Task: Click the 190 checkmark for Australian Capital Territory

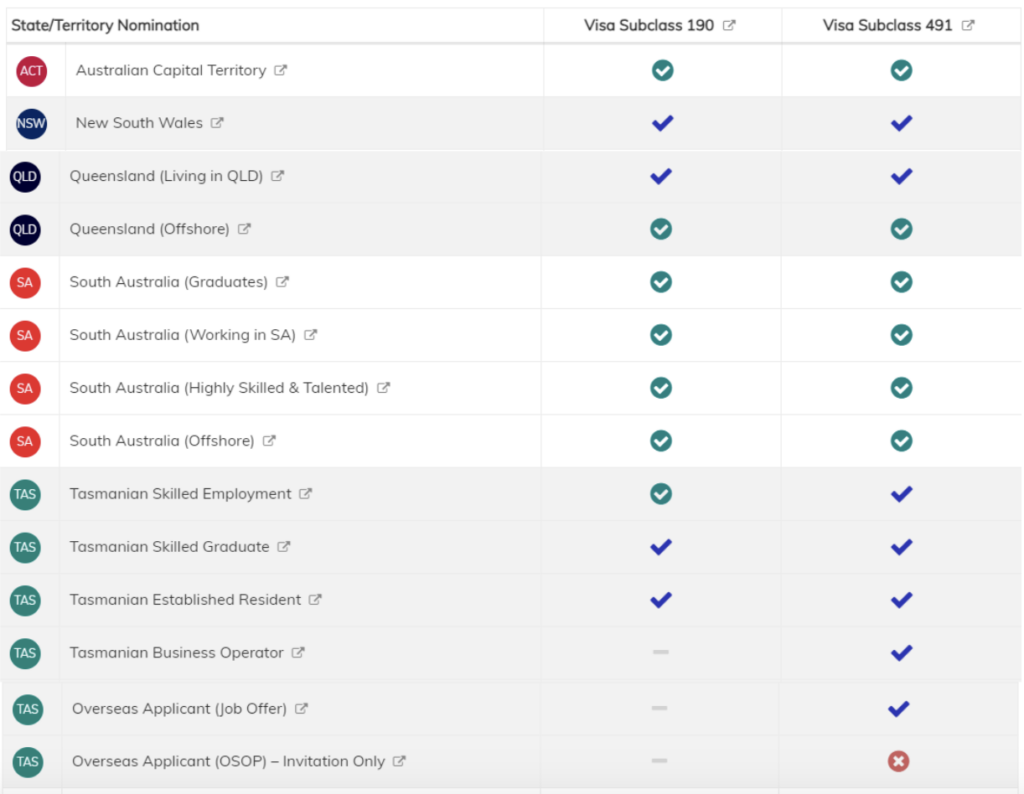Action: 662,70
